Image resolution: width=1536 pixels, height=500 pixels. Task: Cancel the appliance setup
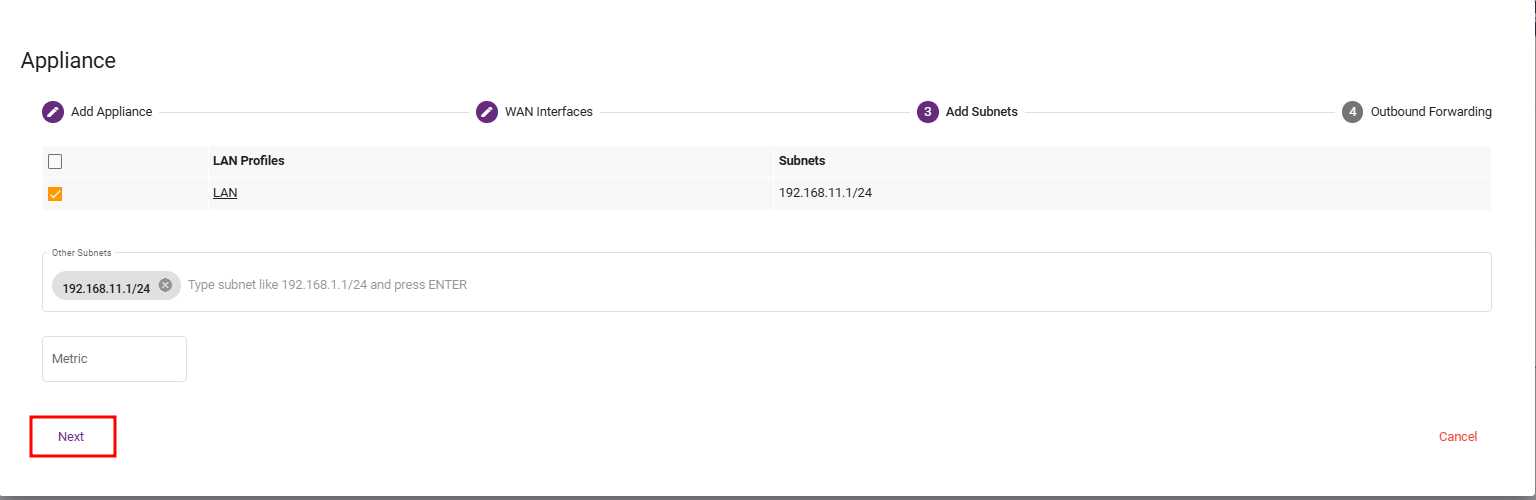click(1457, 437)
